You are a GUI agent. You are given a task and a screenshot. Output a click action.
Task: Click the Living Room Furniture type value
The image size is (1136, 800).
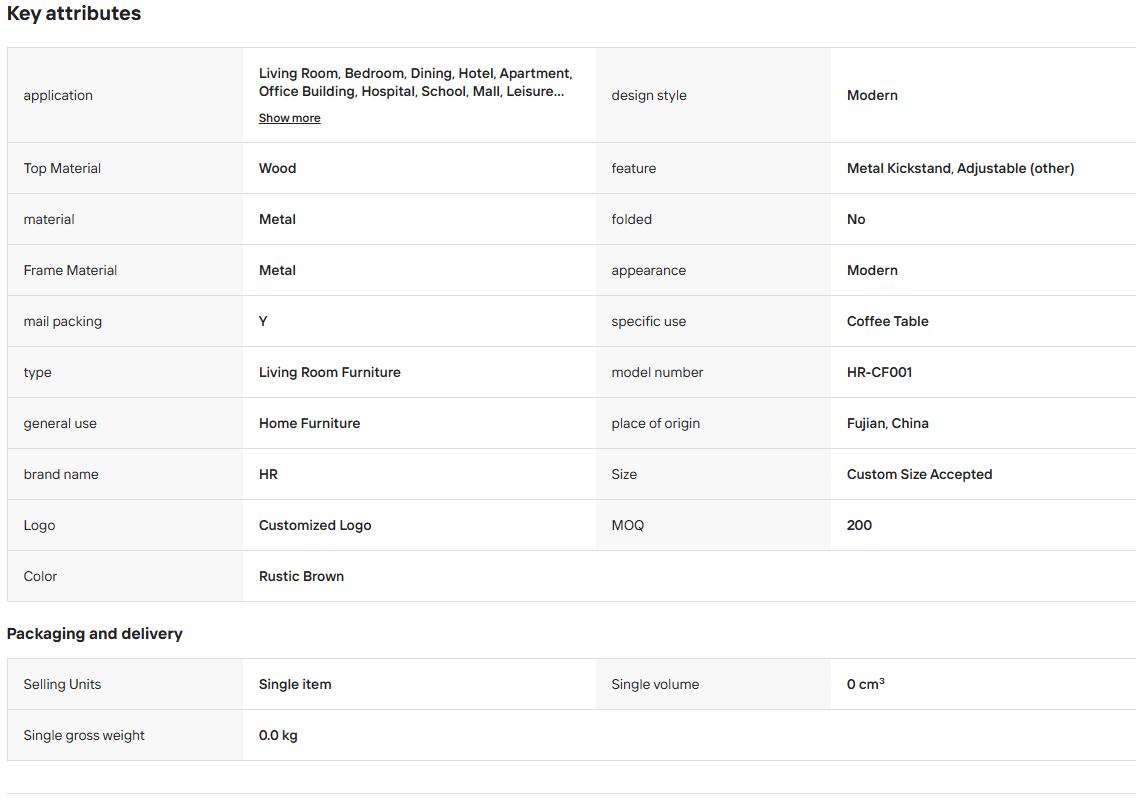330,372
